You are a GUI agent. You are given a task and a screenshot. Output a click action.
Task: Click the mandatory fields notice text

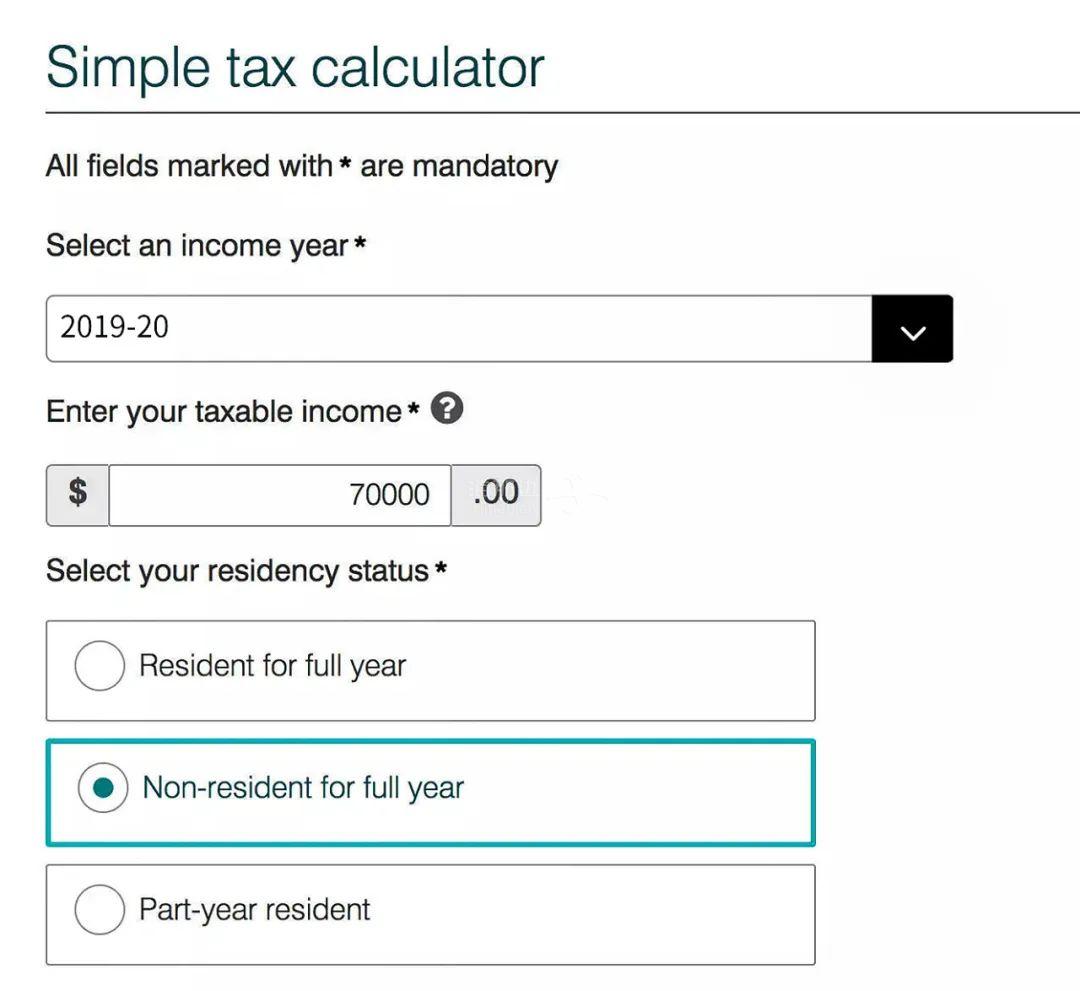[302, 167]
